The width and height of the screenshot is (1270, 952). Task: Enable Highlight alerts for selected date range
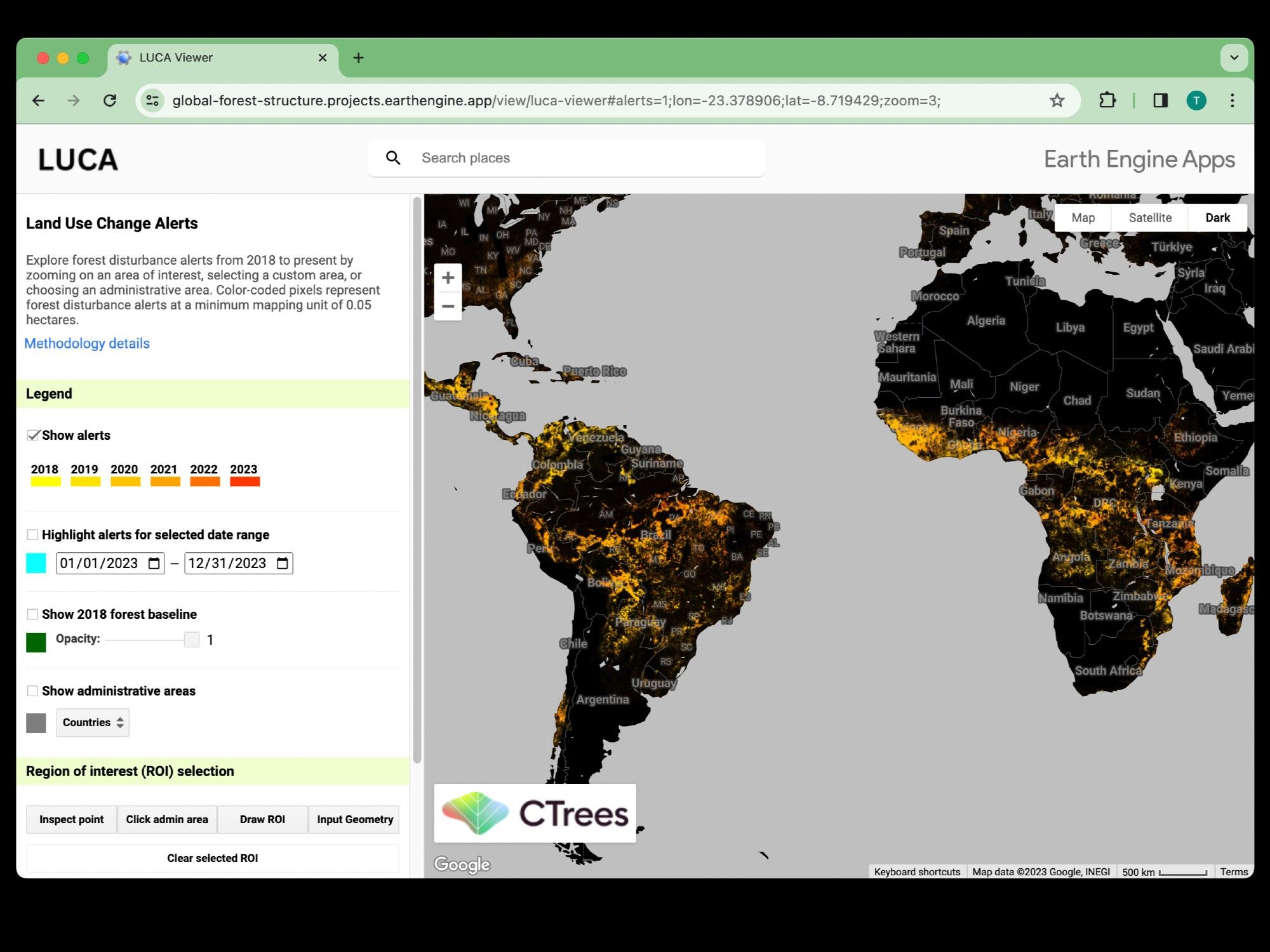[x=32, y=535]
